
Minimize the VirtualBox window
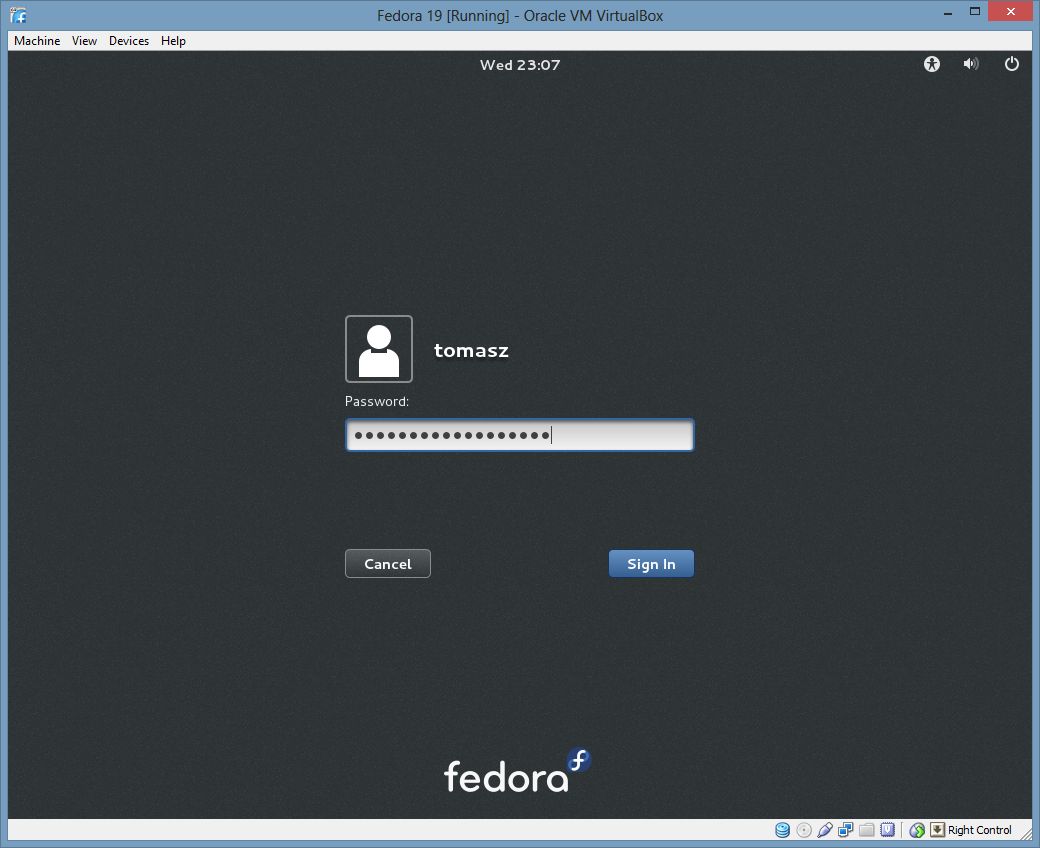tap(948, 12)
